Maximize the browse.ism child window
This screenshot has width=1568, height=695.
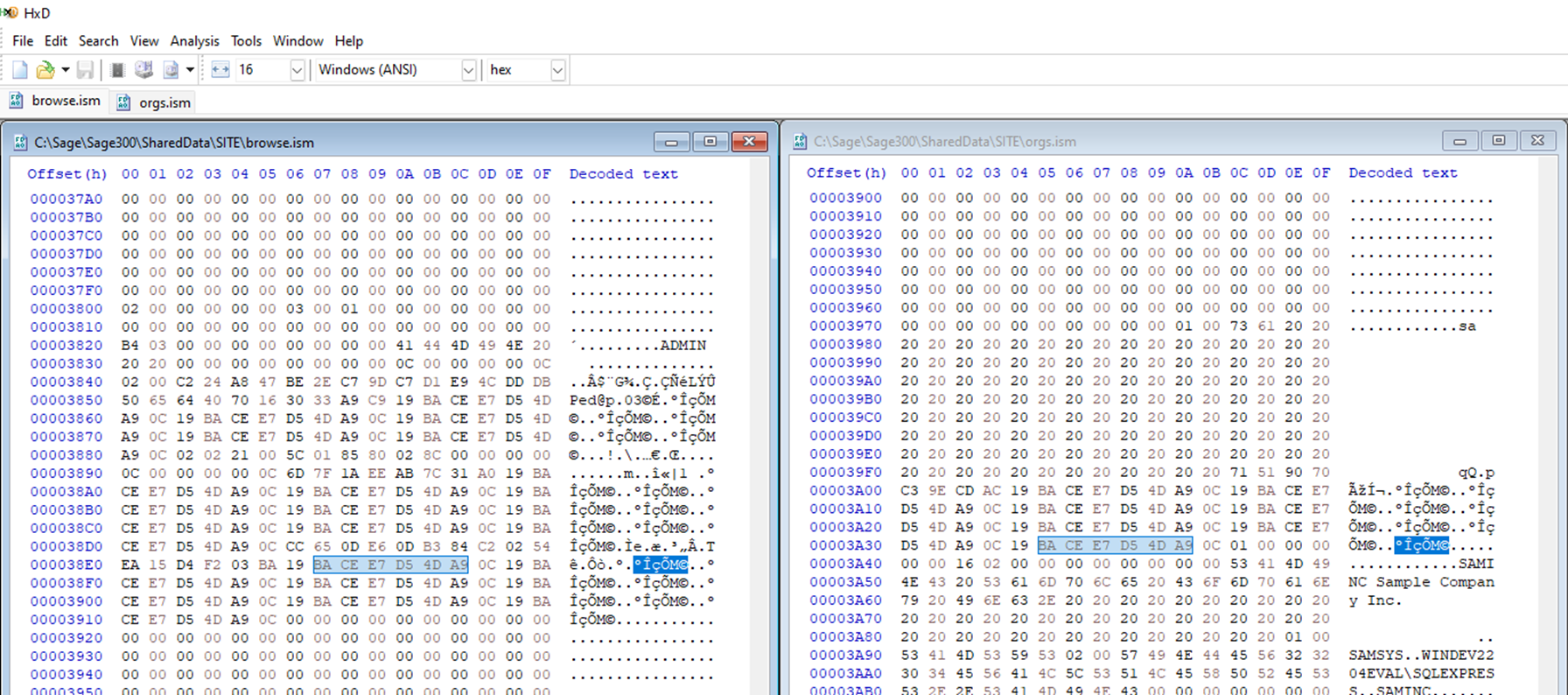point(710,142)
